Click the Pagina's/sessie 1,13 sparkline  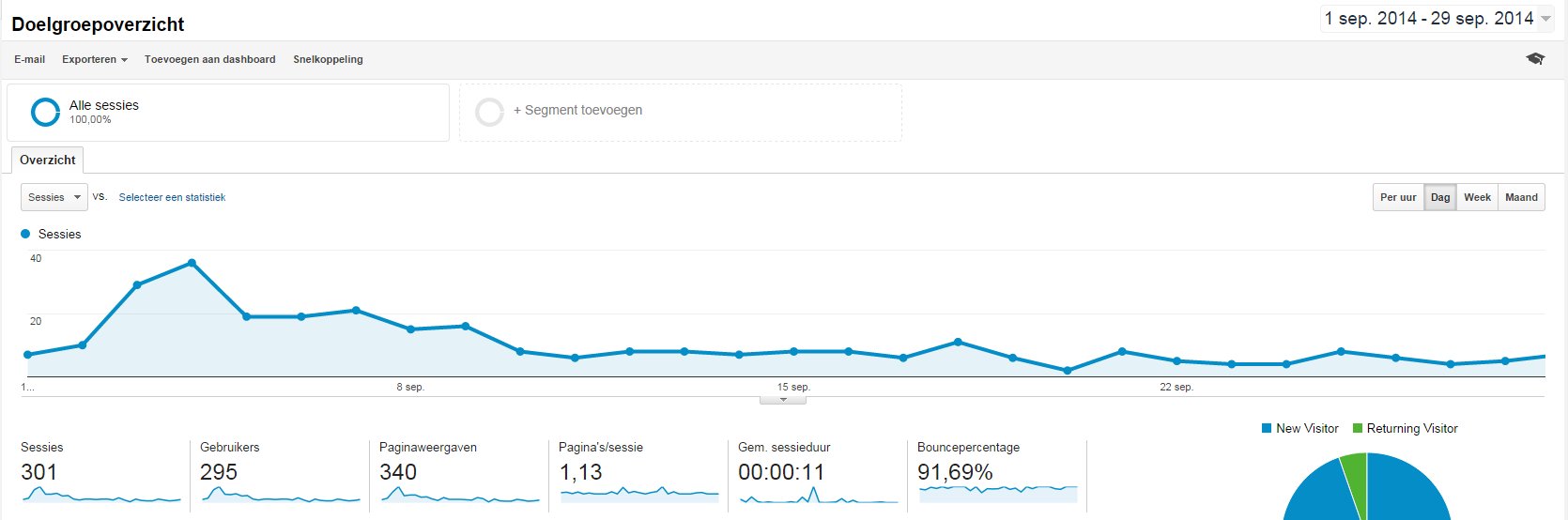638,495
